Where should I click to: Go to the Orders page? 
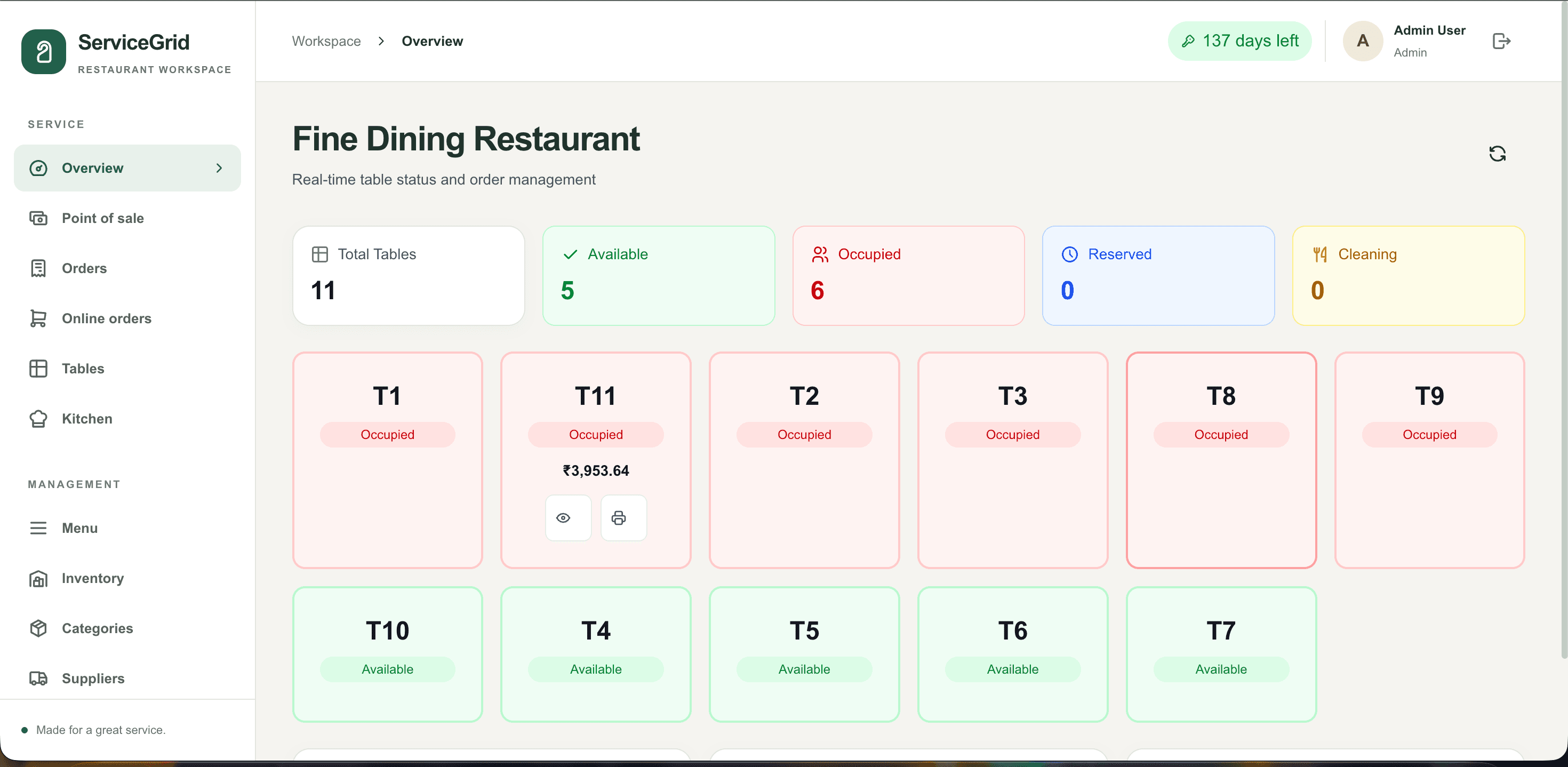tap(127, 268)
